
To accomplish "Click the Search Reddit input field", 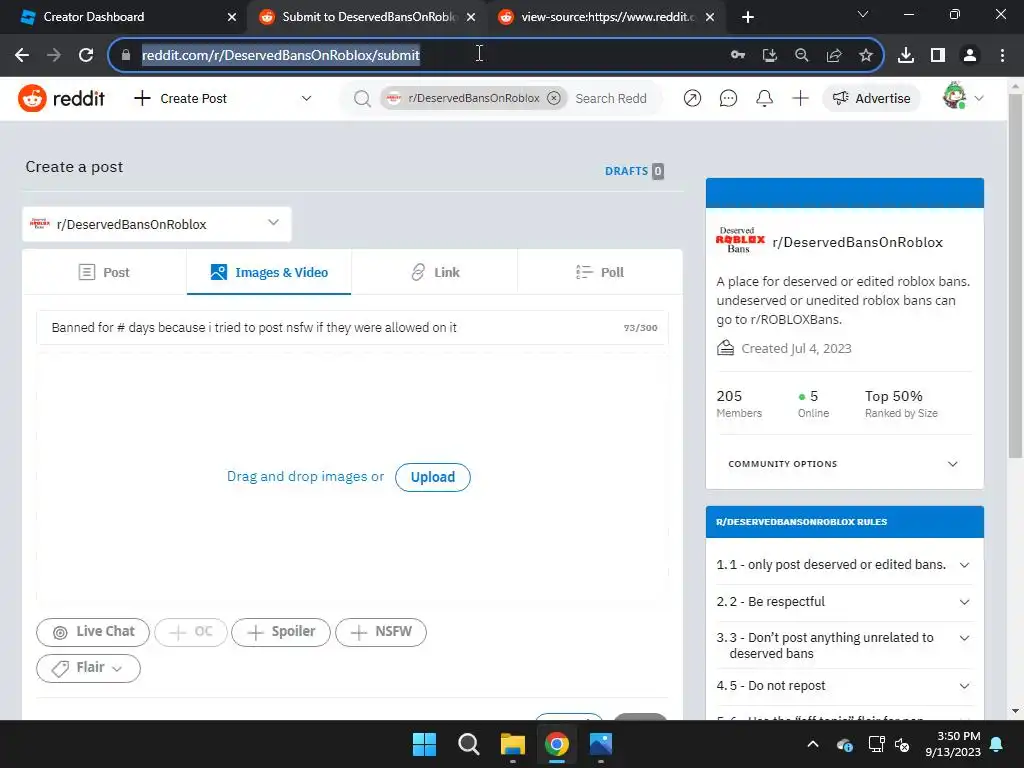I will point(611,99).
